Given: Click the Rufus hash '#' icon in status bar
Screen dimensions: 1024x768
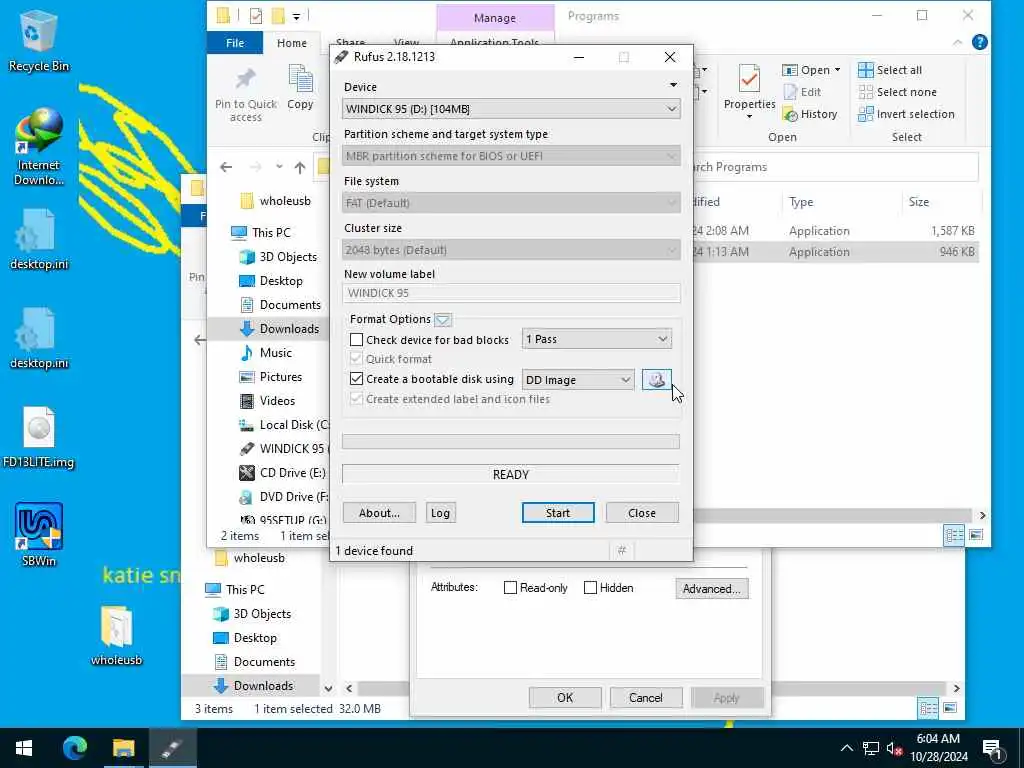Looking at the screenshot, I should click(x=622, y=551).
